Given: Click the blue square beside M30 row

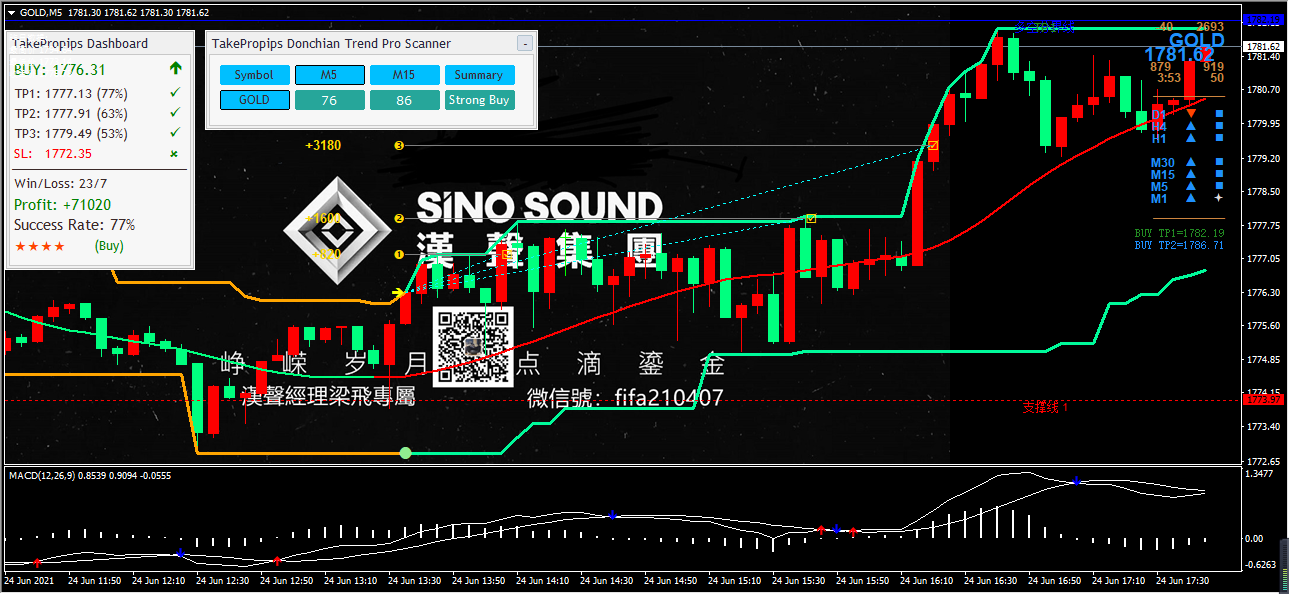Looking at the screenshot, I should pyautogui.click(x=1219, y=163).
